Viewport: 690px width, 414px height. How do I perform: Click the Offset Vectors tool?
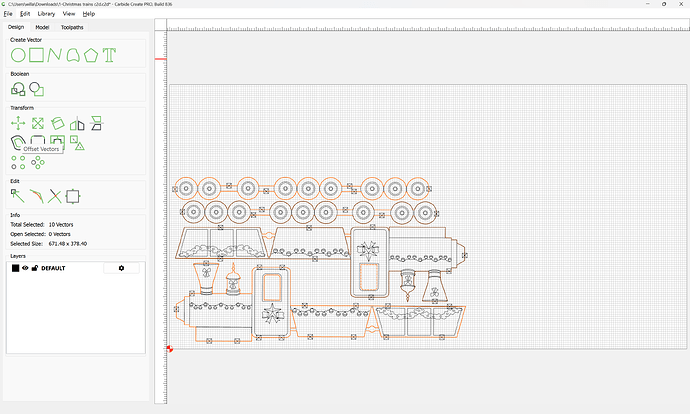pos(18,142)
